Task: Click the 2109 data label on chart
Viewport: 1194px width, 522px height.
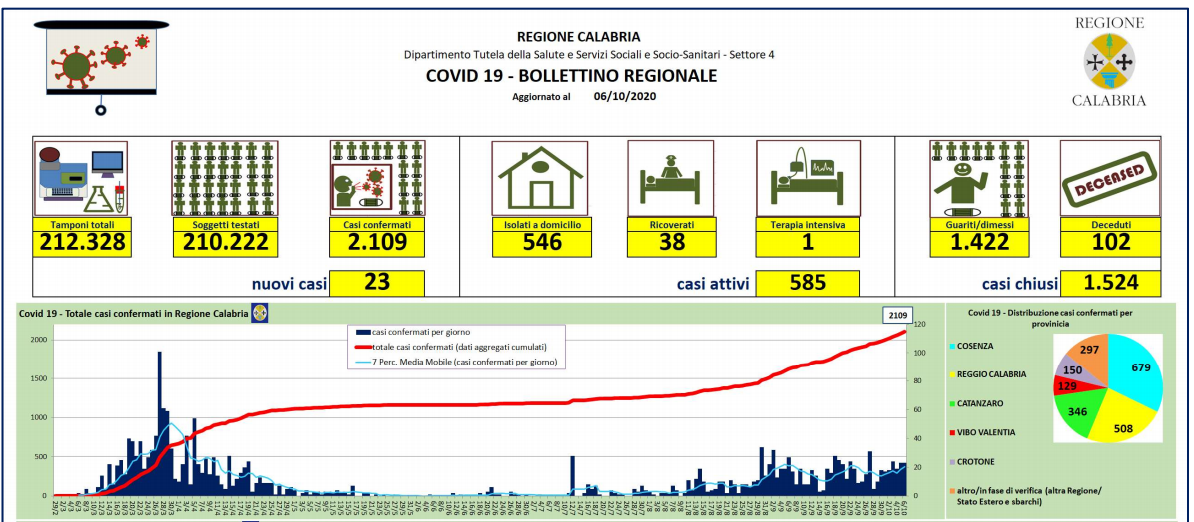Action: click(x=896, y=315)
